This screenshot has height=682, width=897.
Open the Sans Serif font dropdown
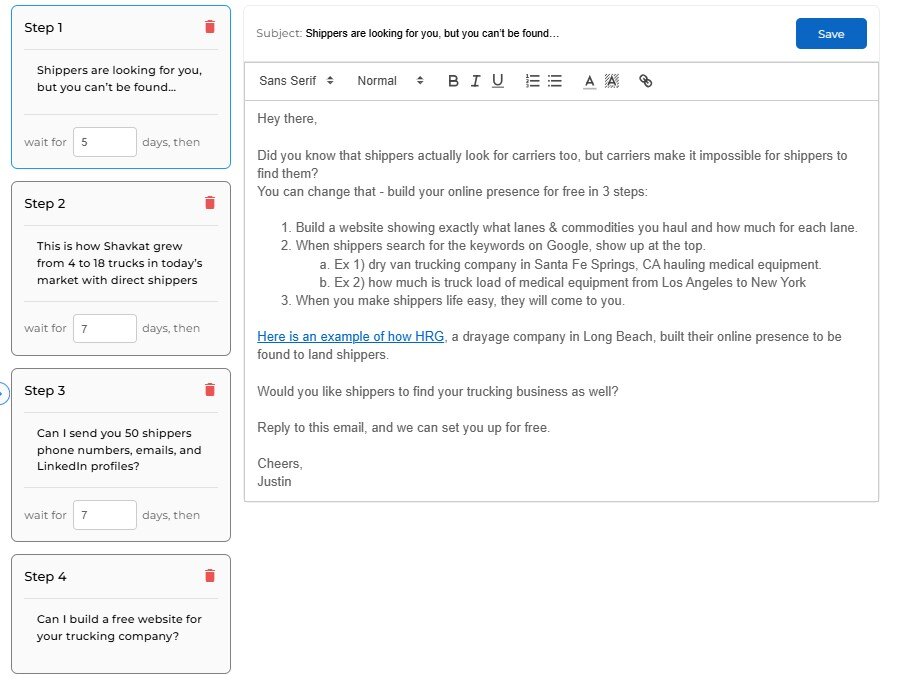pyautogui.click(x=296, y=81)
